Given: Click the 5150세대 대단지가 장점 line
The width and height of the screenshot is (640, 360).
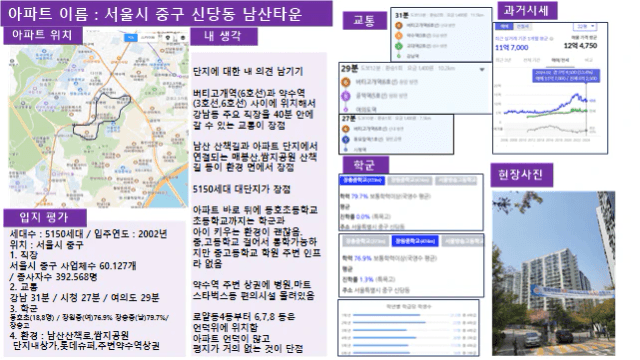Looking at the screenshot, I should [242, 189].
